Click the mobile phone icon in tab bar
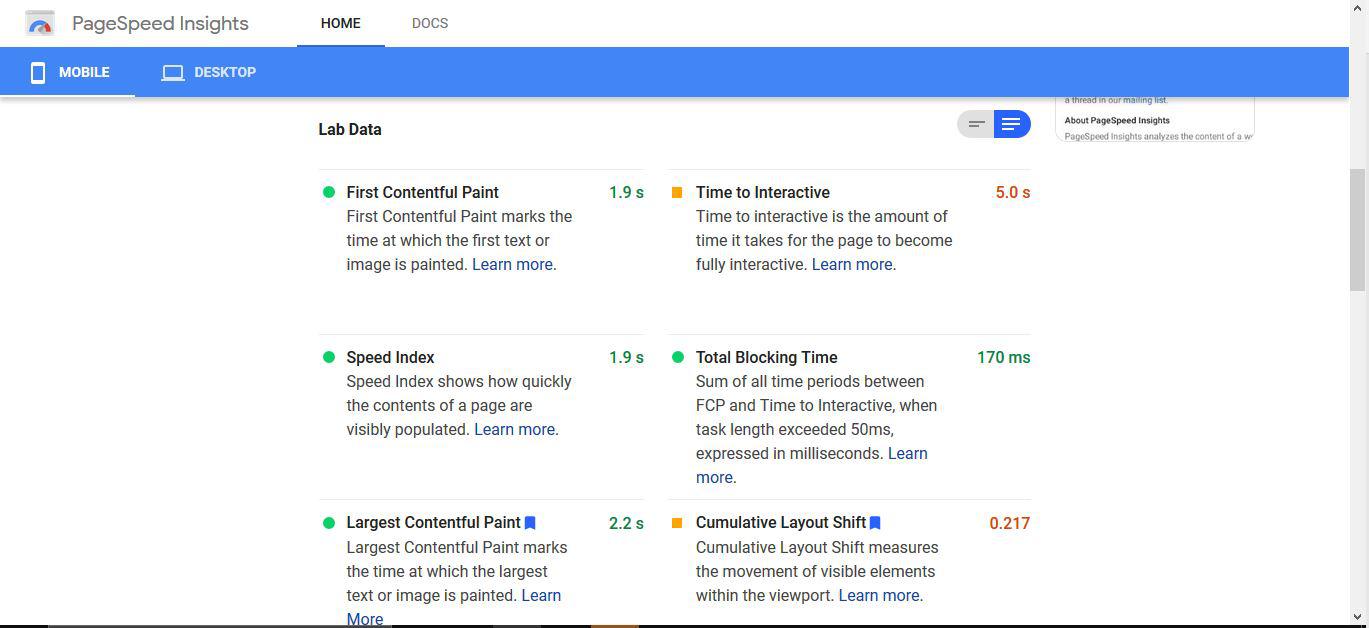 pyautogui.click(x=38, y=72)
